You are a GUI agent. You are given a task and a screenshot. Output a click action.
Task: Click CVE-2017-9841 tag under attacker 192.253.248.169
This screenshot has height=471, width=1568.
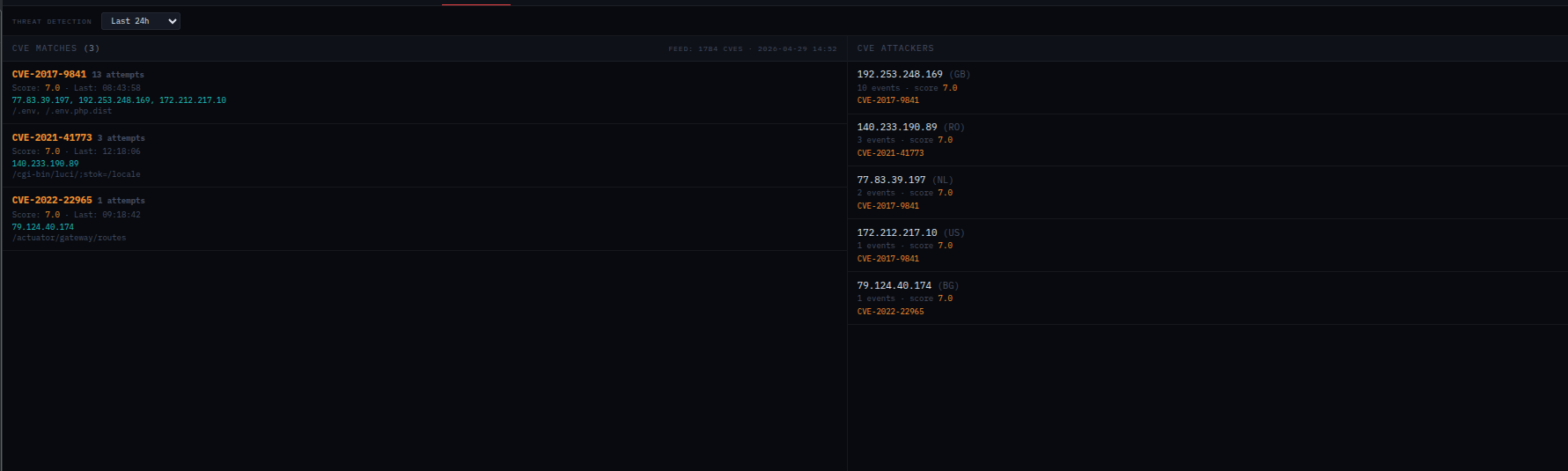click(888, 100)
